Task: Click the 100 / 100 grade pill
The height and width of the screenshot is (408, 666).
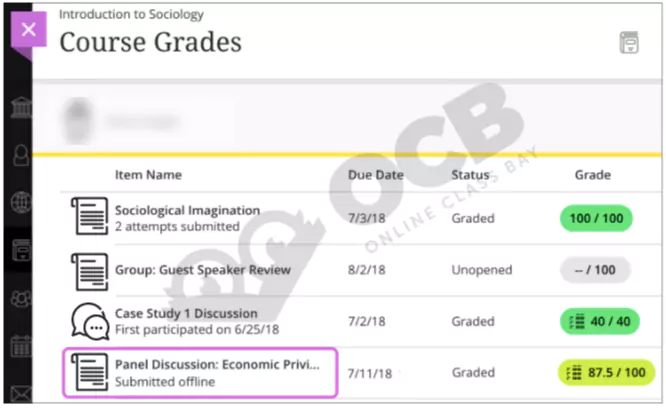Action: point(596,217)
